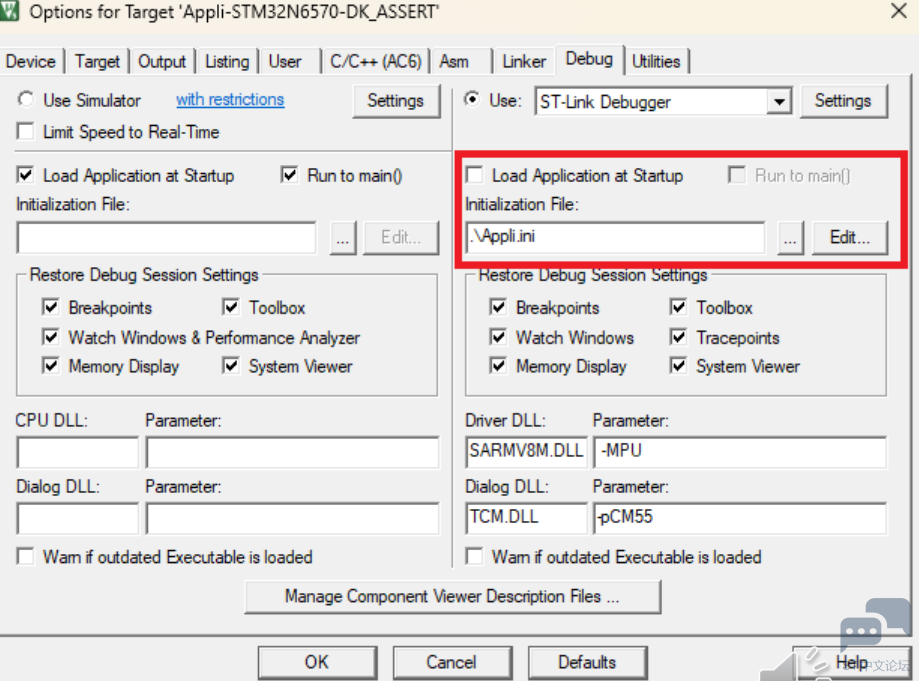The width and height of the screenshot is (919, 681).
Task: Open Manage Component Viewer Description Files
Action: pos(452,597)
